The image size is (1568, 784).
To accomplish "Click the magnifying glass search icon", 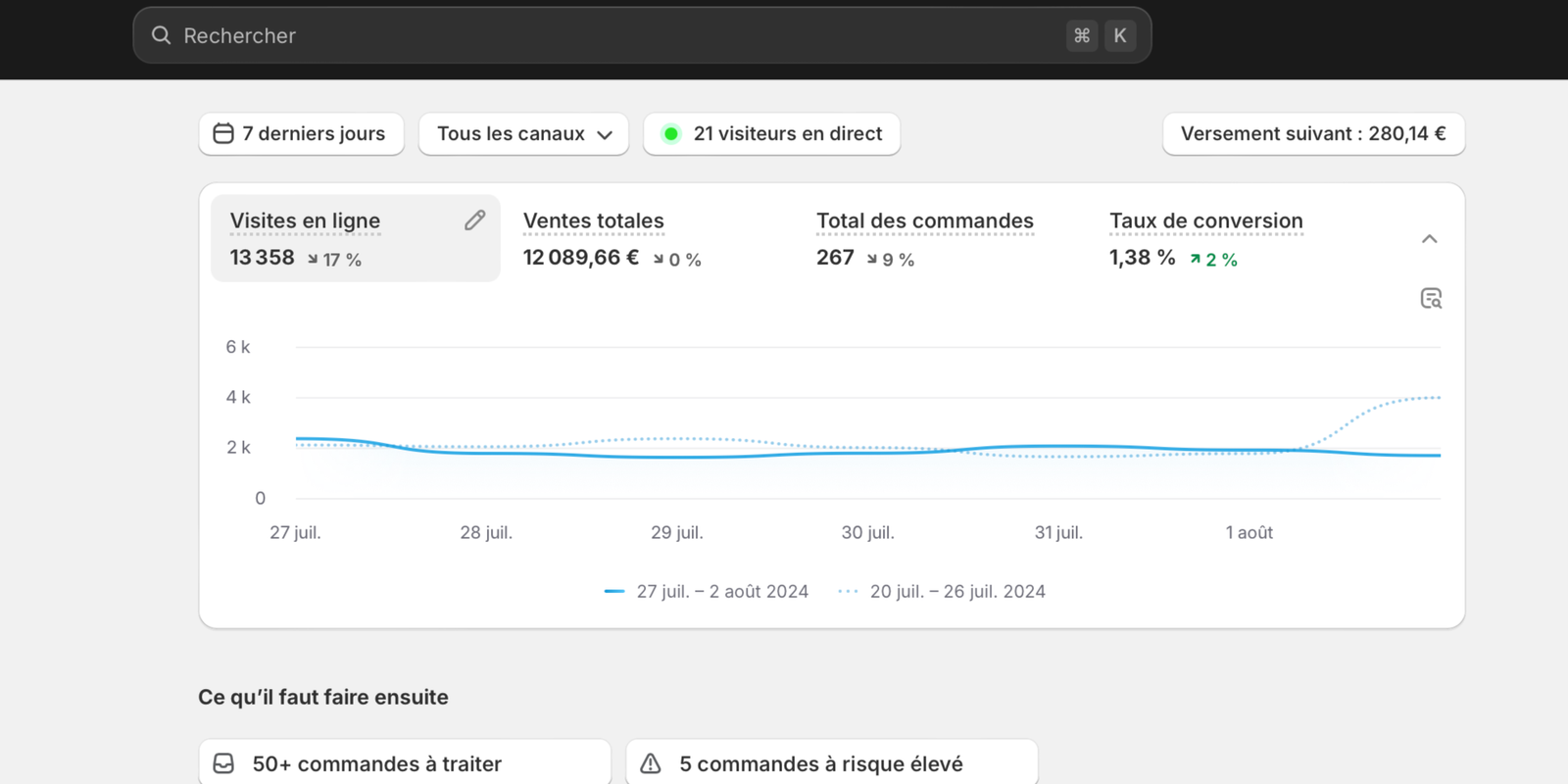I will coord(162,35).
